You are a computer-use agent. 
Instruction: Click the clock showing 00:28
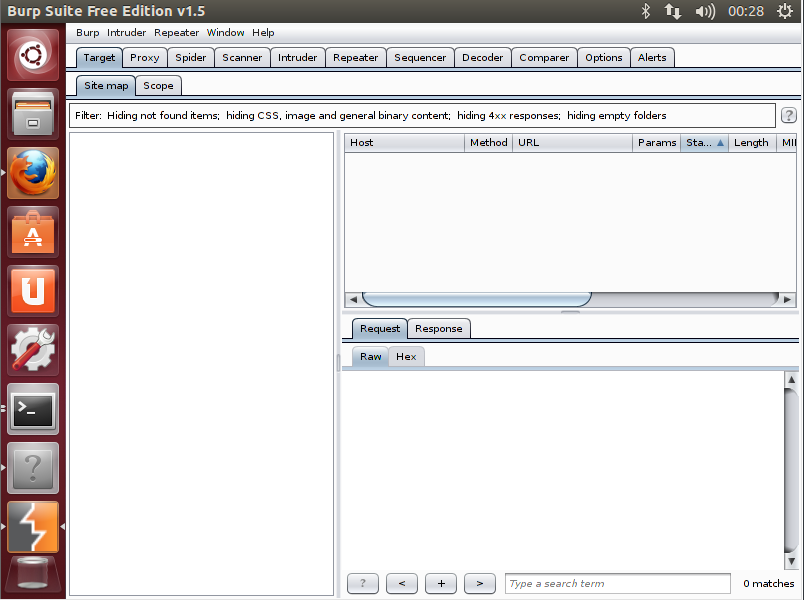746,11
